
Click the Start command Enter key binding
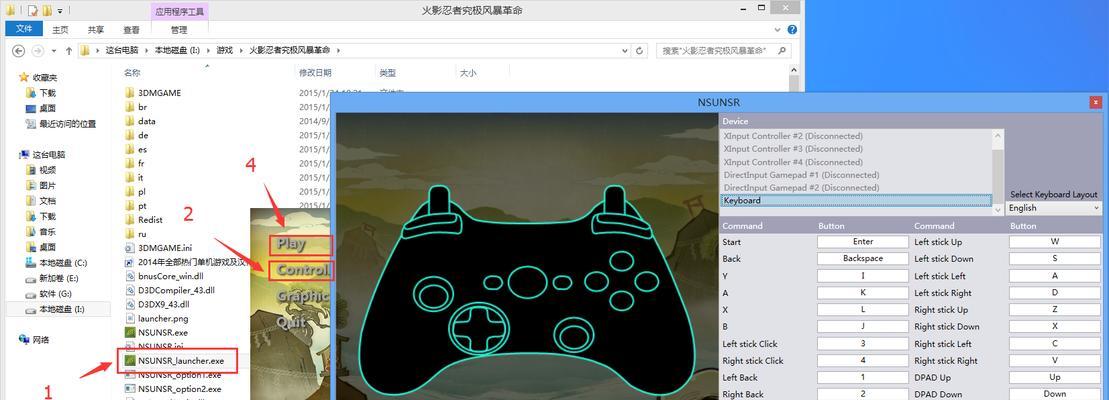click(x=862, y=242)
